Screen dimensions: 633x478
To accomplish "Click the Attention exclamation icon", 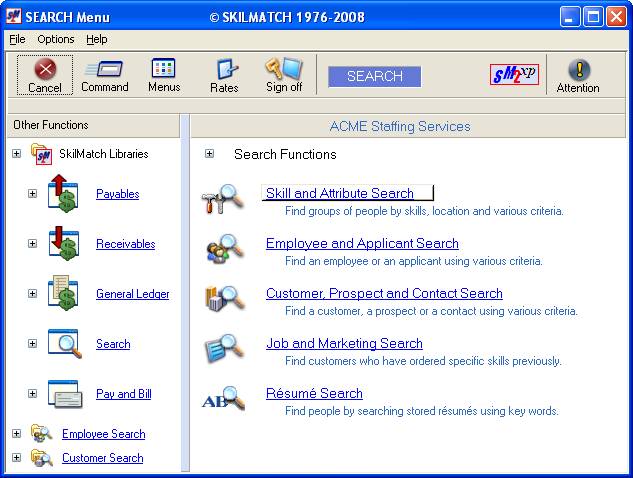I will (x=579, y=70).
